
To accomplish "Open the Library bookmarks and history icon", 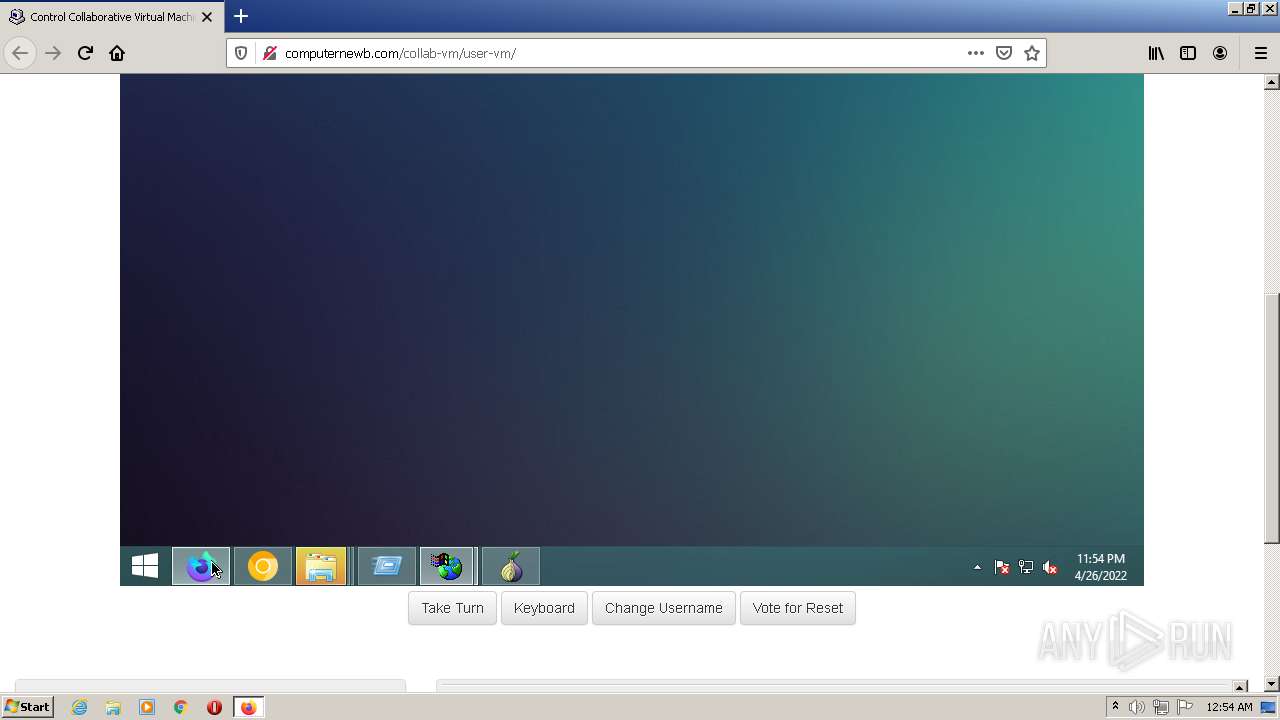I will coord(1156,53).
